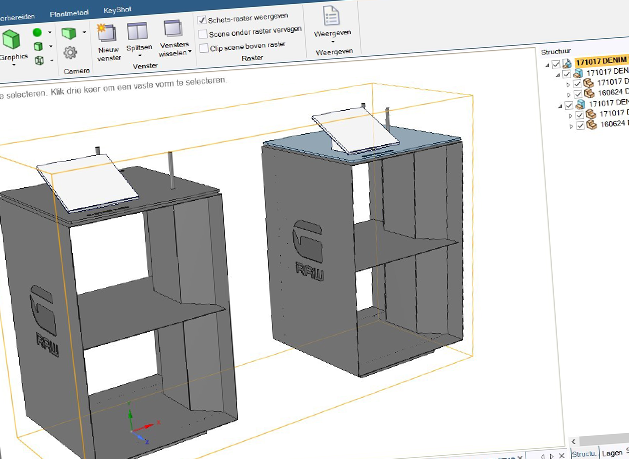Collapse the root 171017 DENIM tree node

[548, 65]
